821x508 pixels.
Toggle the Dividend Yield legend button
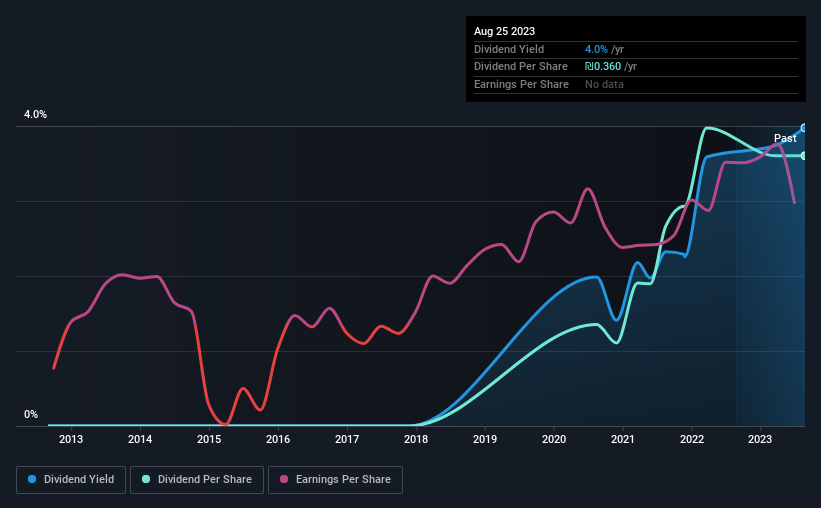(71, 480)
